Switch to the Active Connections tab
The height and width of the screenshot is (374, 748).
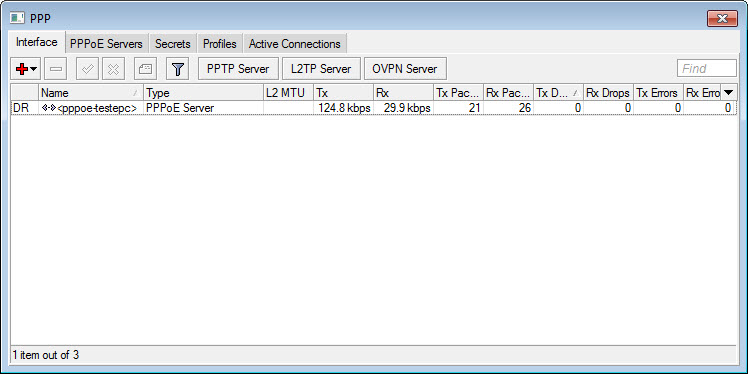coord(295,44)
